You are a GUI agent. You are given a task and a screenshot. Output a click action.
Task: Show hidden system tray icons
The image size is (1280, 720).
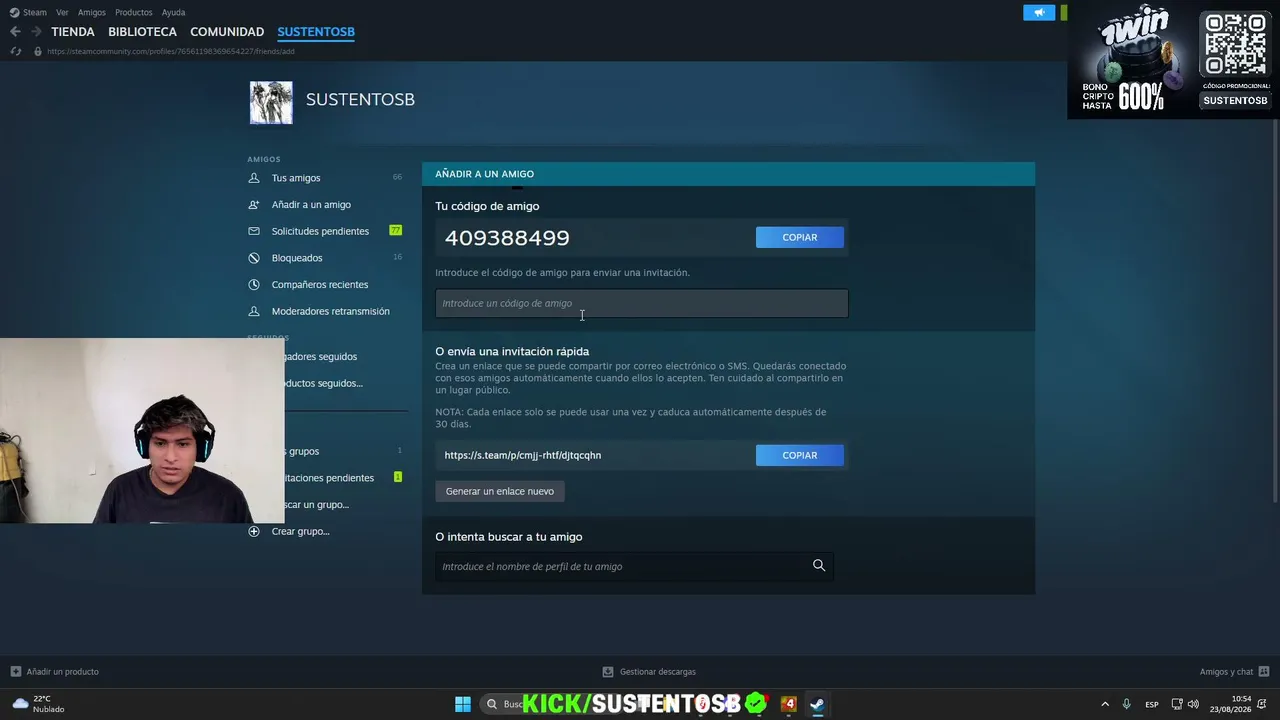pos(1105,704)
